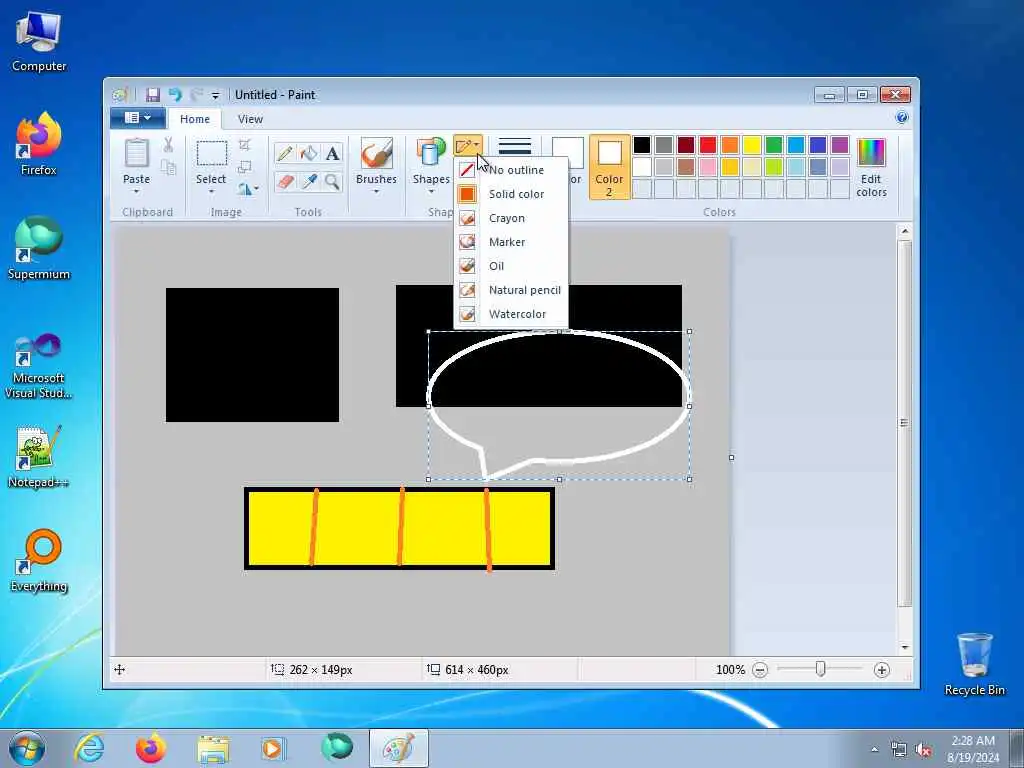1024x768 pixels.
Task: Switch to the View tab
Action: tap(250, 119)
